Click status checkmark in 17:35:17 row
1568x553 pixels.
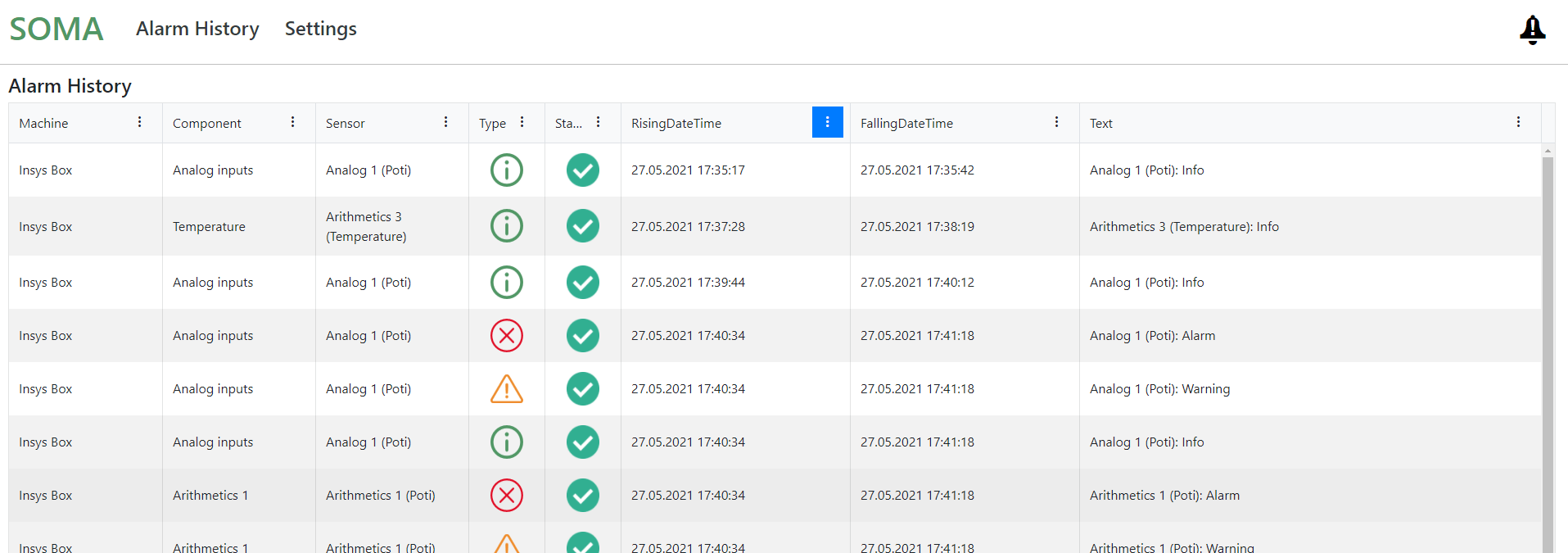(583, 170)
